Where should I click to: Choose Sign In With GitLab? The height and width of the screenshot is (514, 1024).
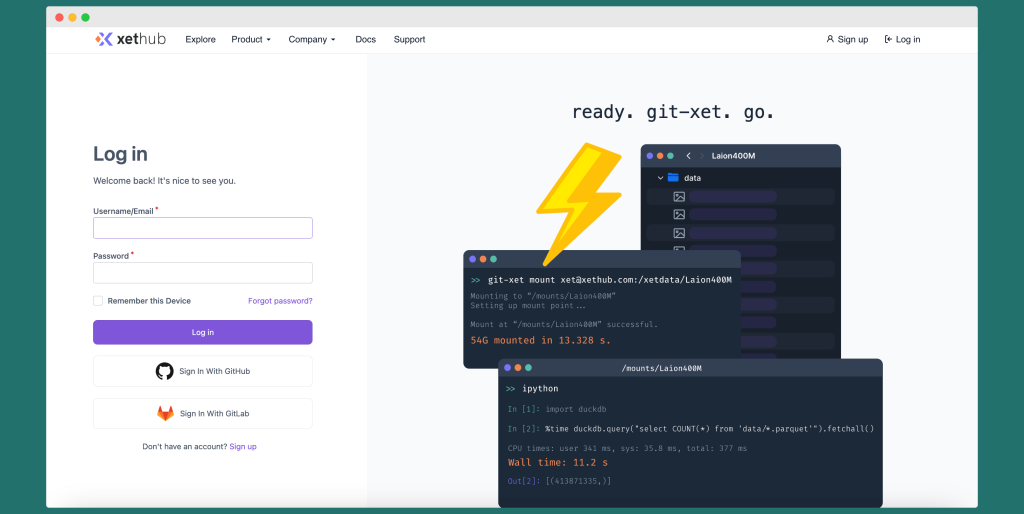coord(202,413)
